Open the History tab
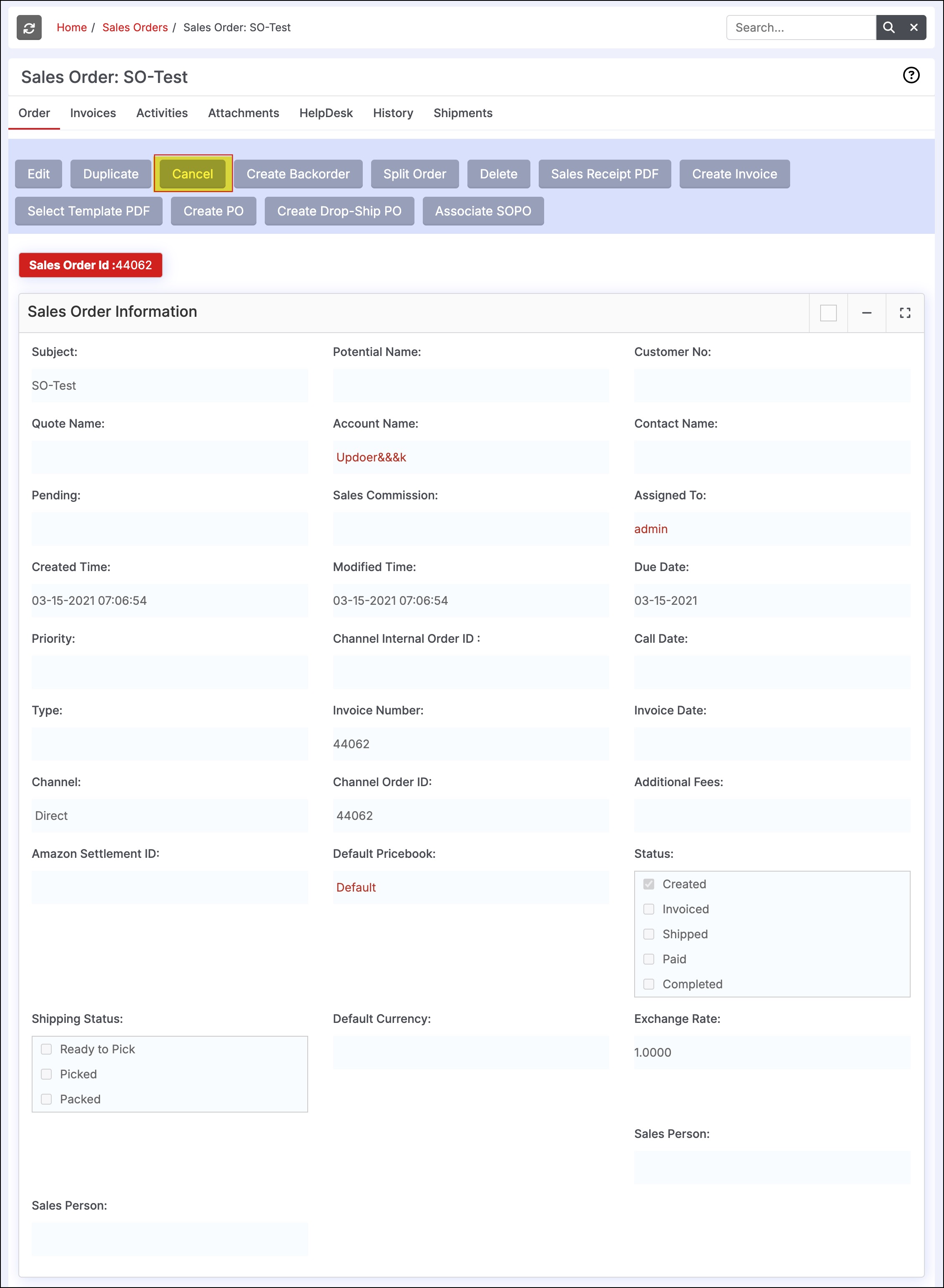The height and width of the screenshot is (1288, 944). (393, 113)
